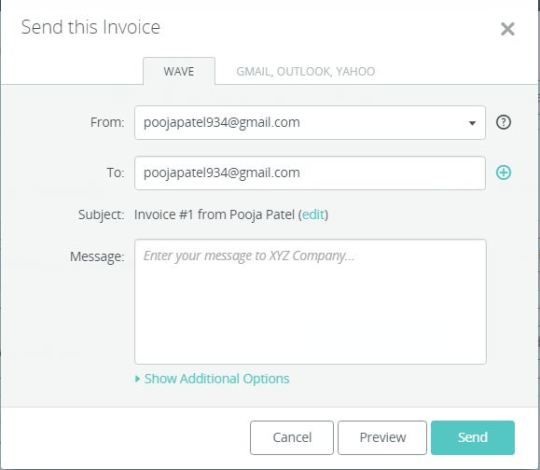The image size is (540, 470).
Task: Click the To: field label
Action: click(x=115, y=173)
